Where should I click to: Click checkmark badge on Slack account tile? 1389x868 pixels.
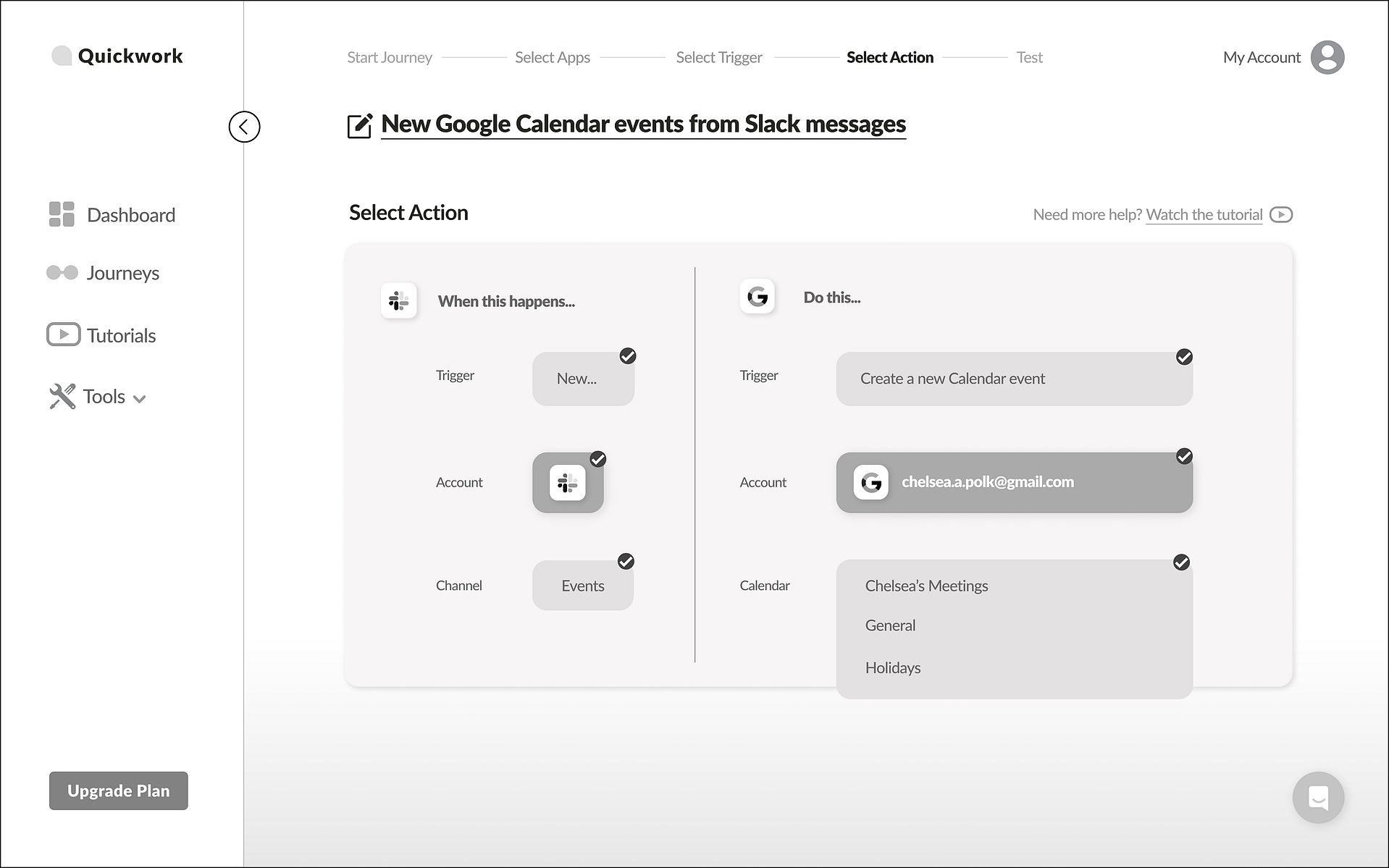(598, 459)
